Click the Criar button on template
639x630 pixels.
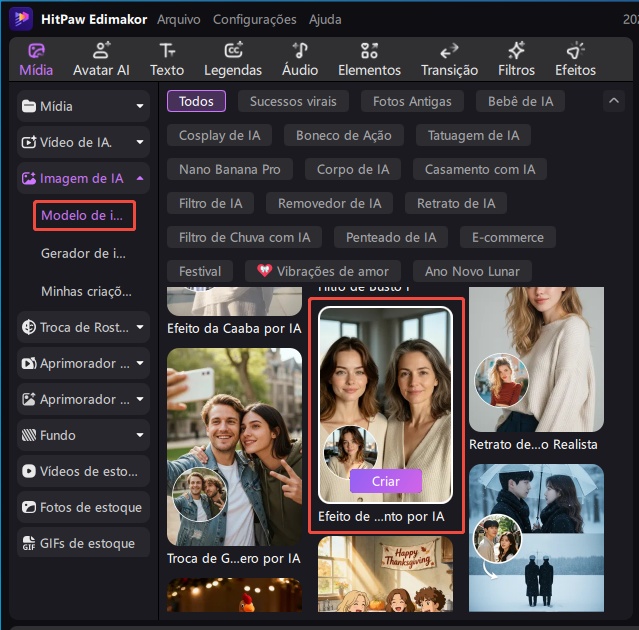coord(385,481)
